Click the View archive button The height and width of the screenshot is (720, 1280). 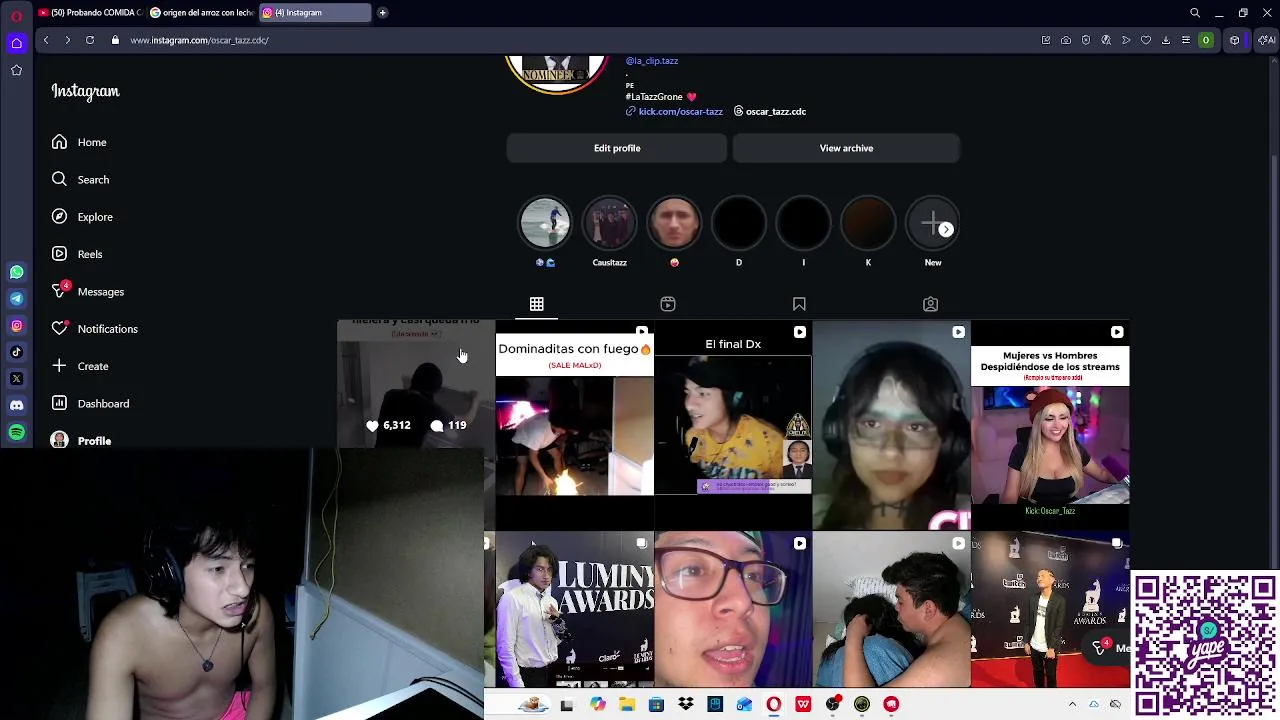pos(846,148)
